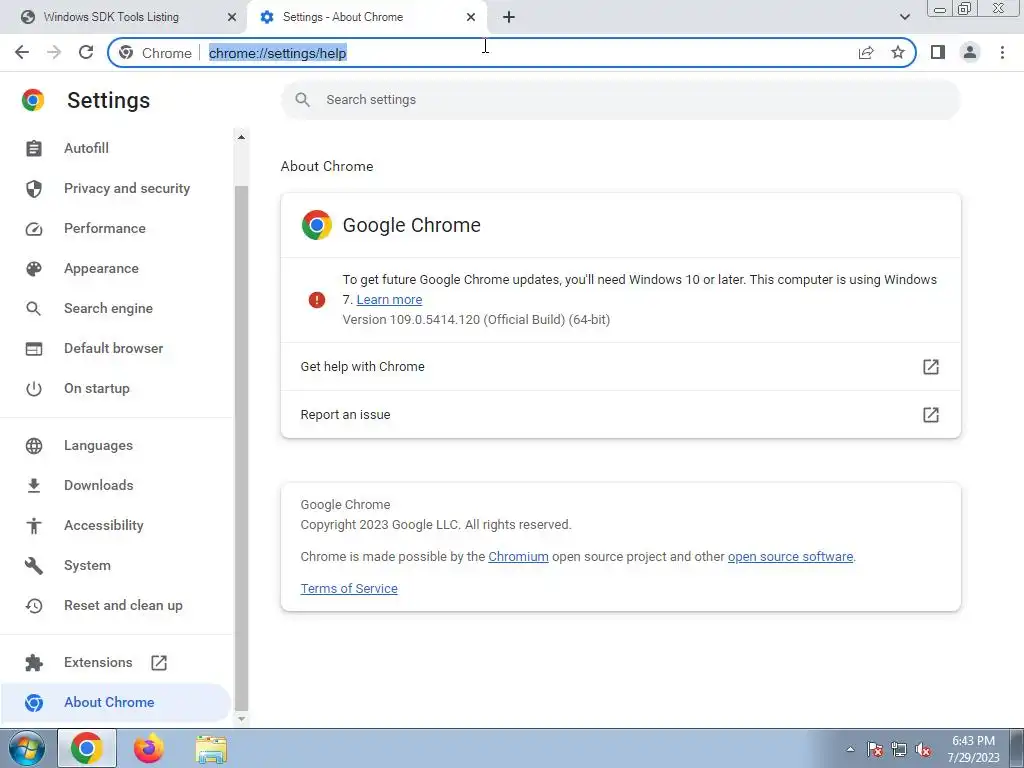Screen dimensions: 1024x768
Task: Click the Appearance palette icon
Action: pos(33,268)
